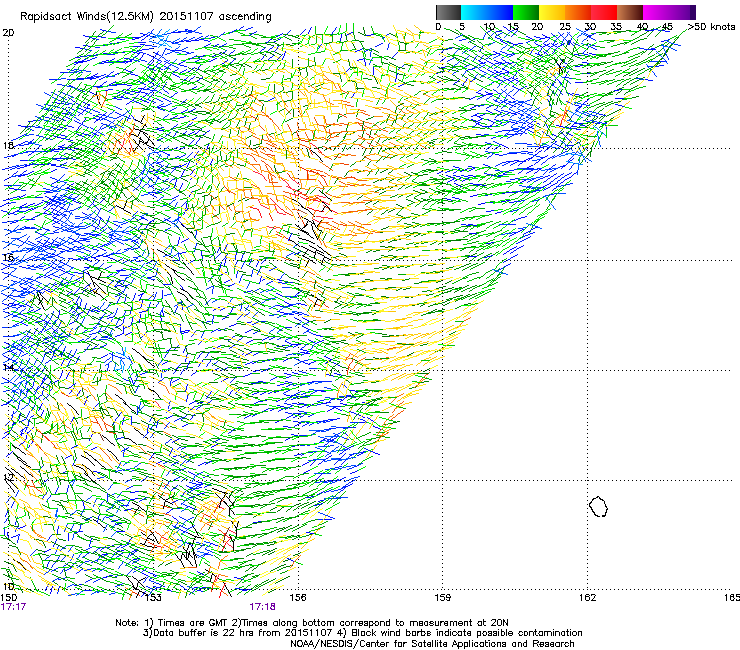This screenshot has height=650, width=740.
Task: Click the small island outline near 162E
Action: point(598,506)
